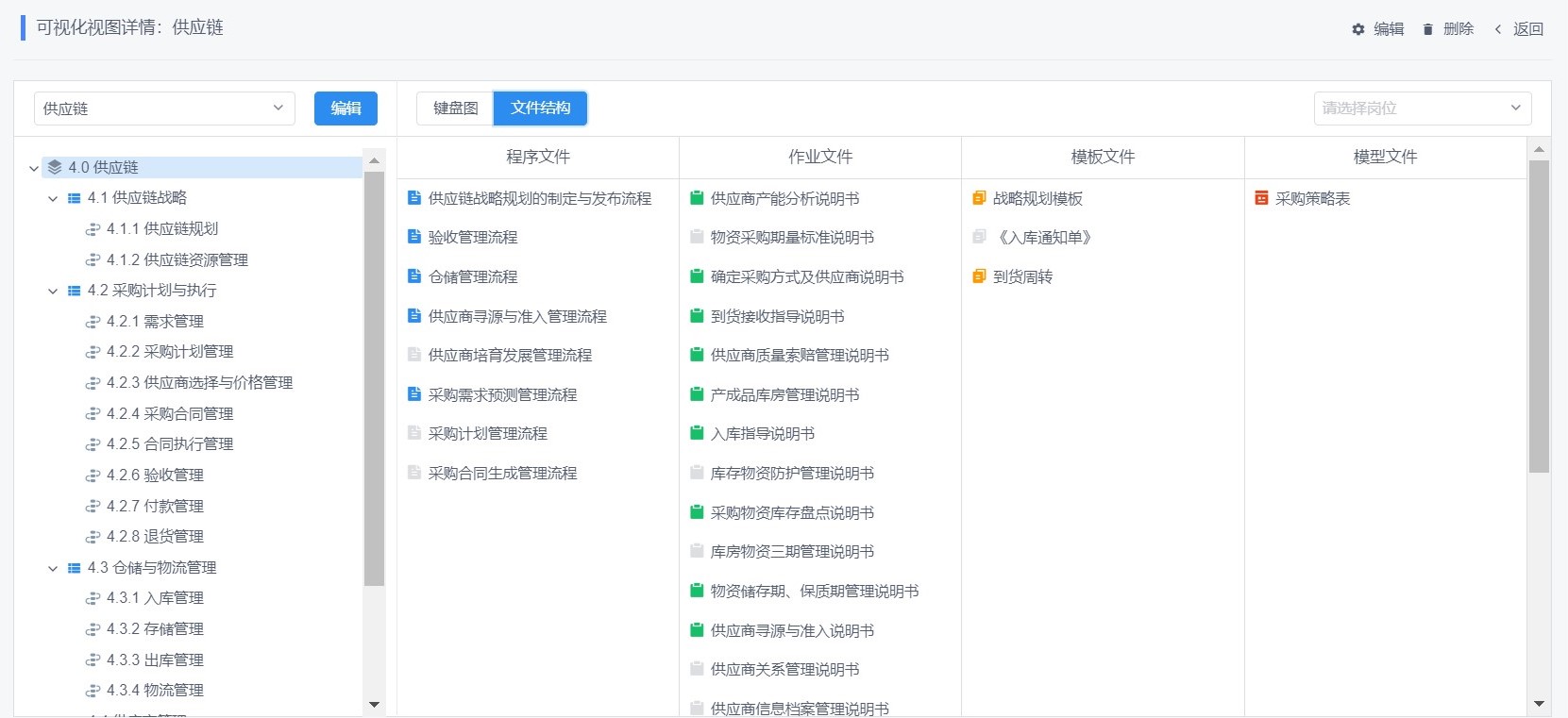Open 库房物资三期管理说明书
The image size is (1568, 718).
click(x=792, y=551)
